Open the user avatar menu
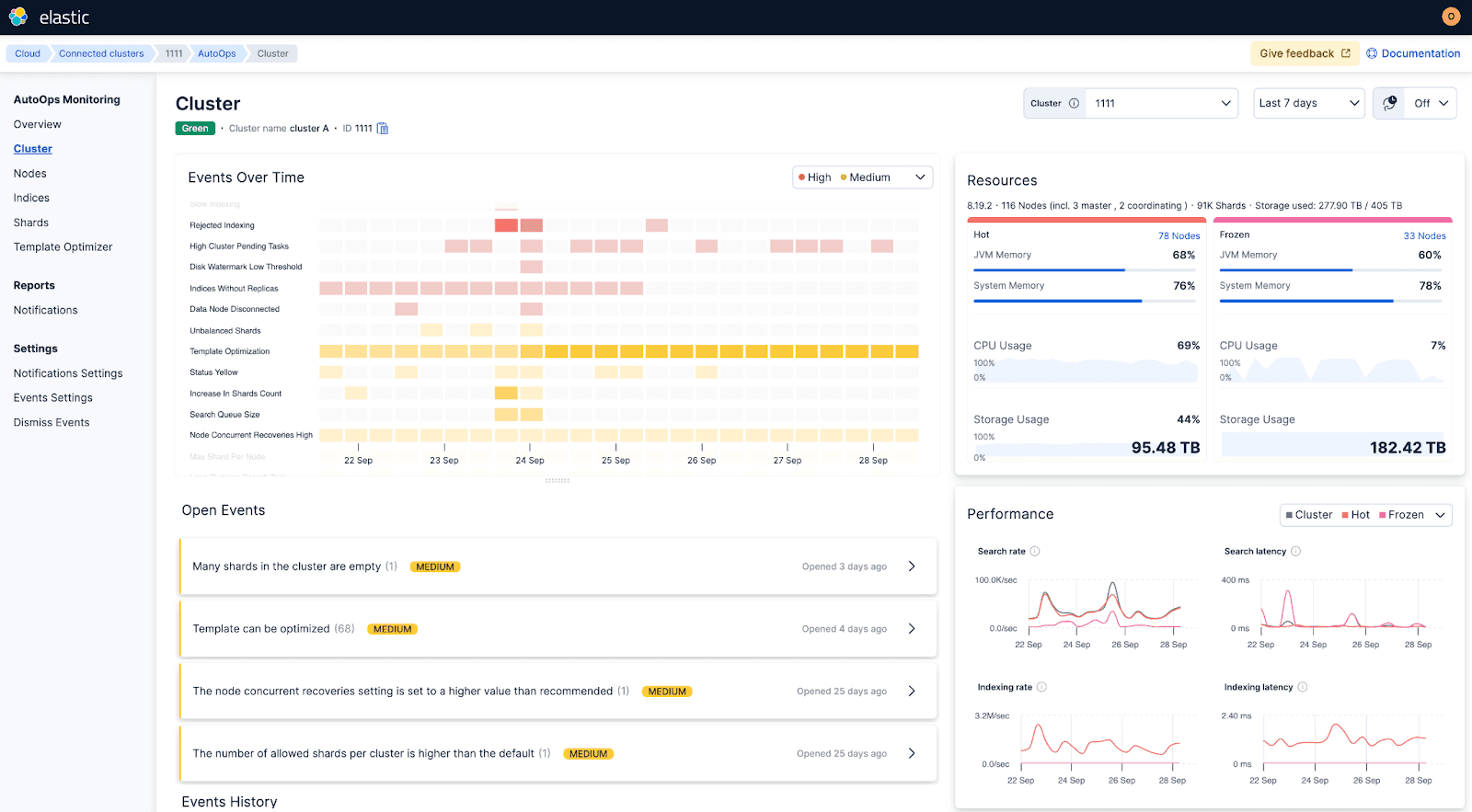Viewport: 1472px width, 812px height. [1451, 17]
